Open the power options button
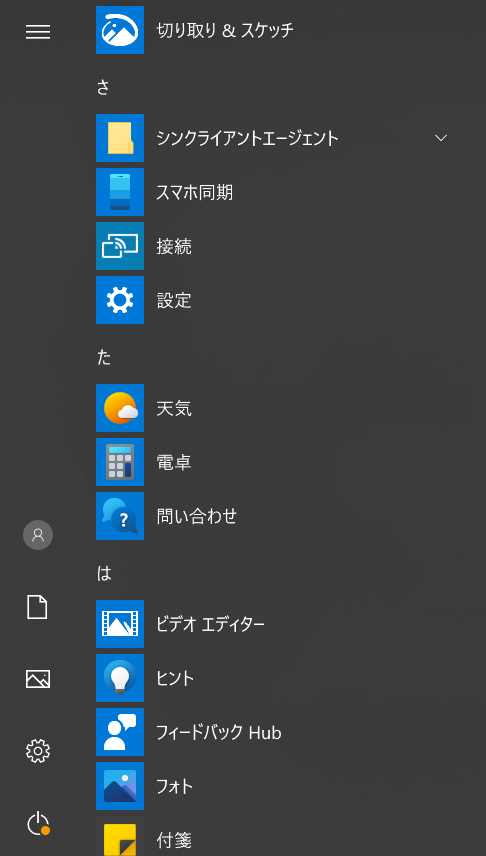Image resolution: width=486 pixels, height=856 pixels. 38,824
